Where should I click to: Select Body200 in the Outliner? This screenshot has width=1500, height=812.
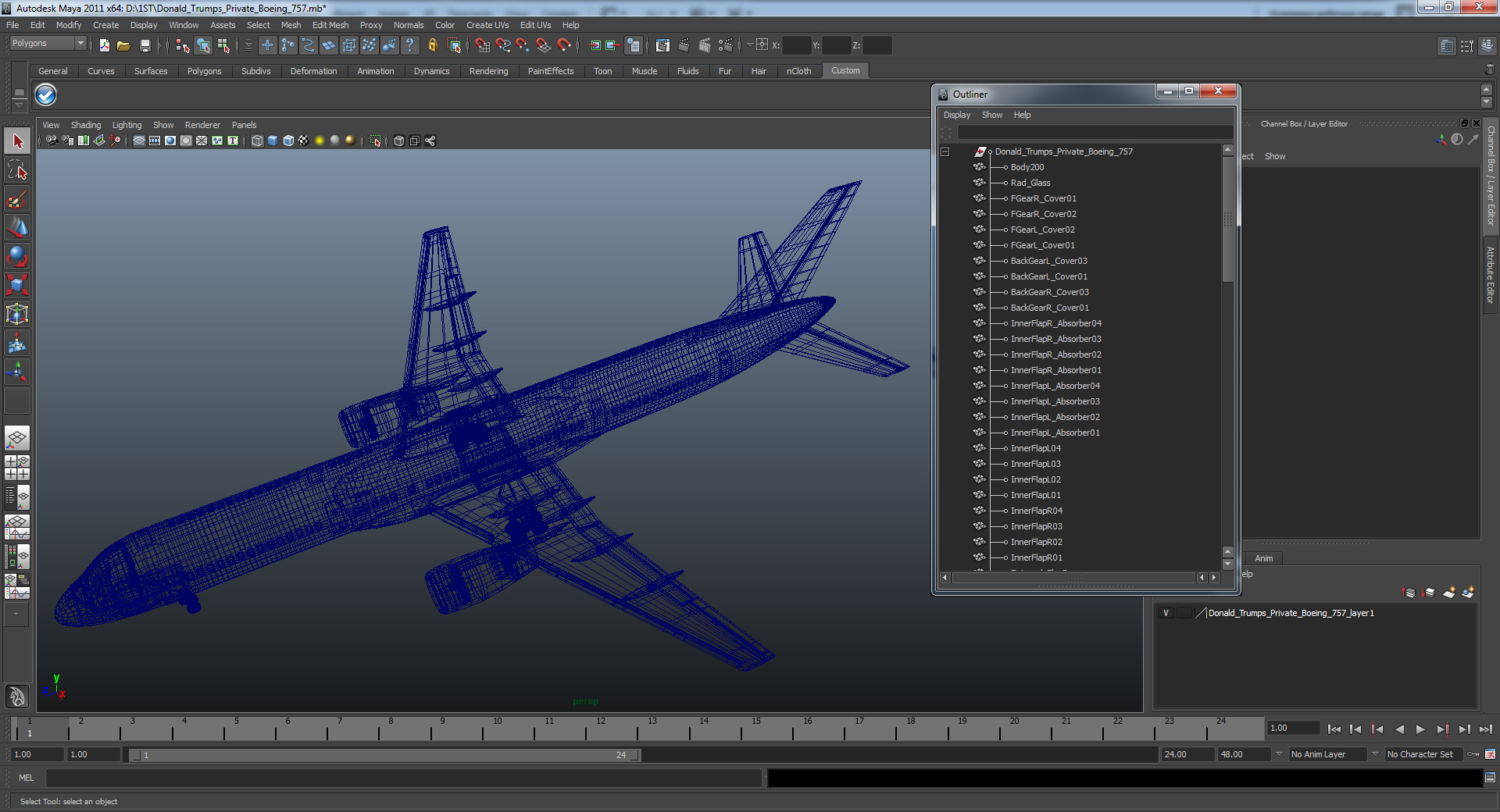point(1027,167)
